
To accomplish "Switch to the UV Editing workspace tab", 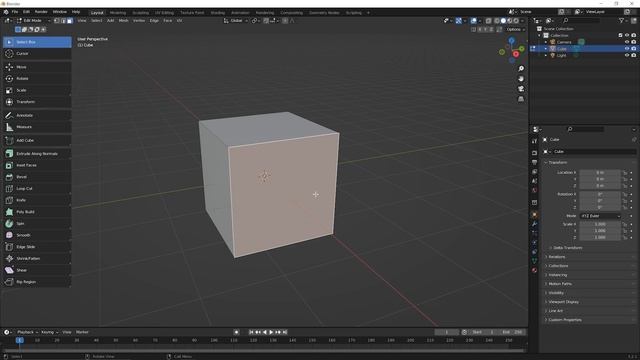I will point(164,13).
